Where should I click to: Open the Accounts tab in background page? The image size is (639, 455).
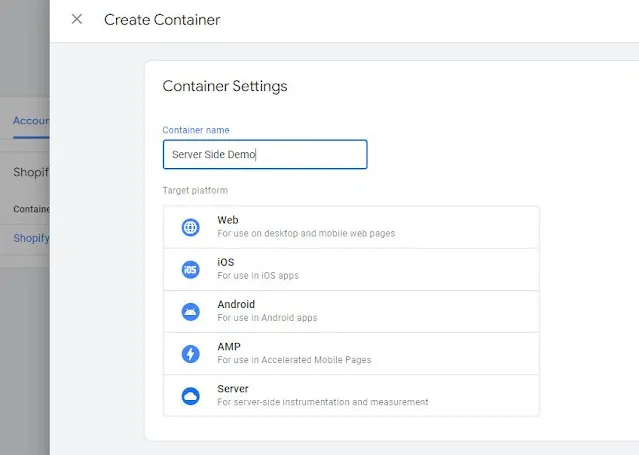31,121
